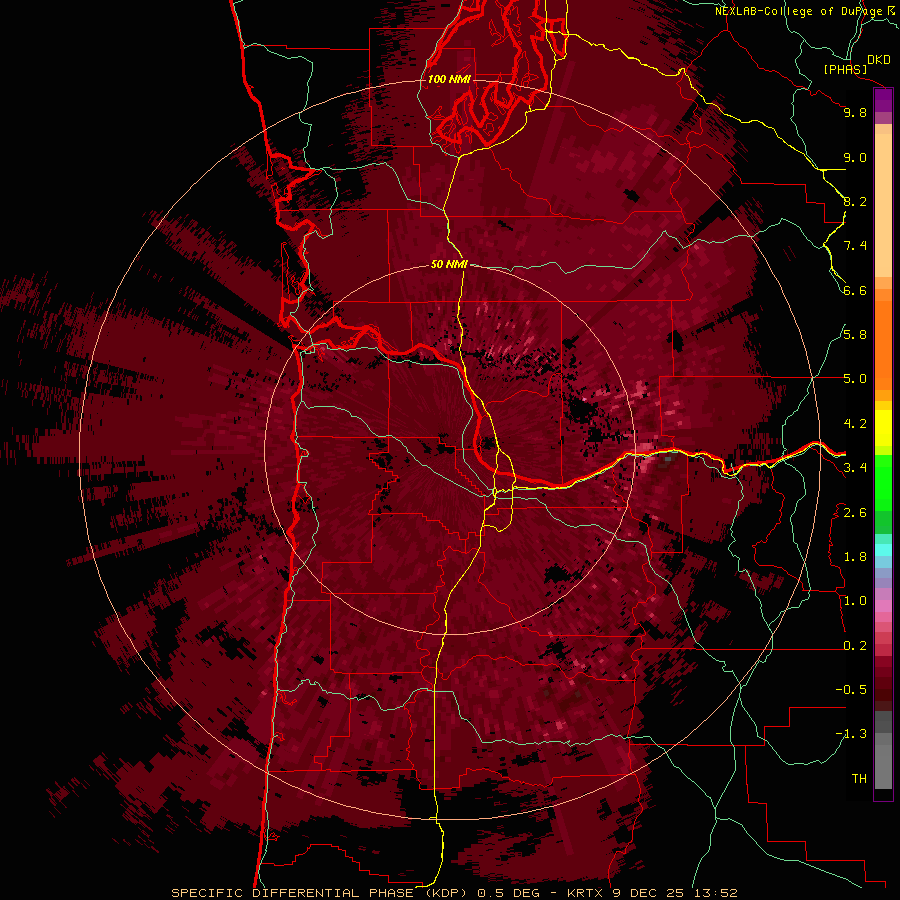Click the 5.8 scale value
Viewport: 900px width, 900px height.
[x=855, y=335]
